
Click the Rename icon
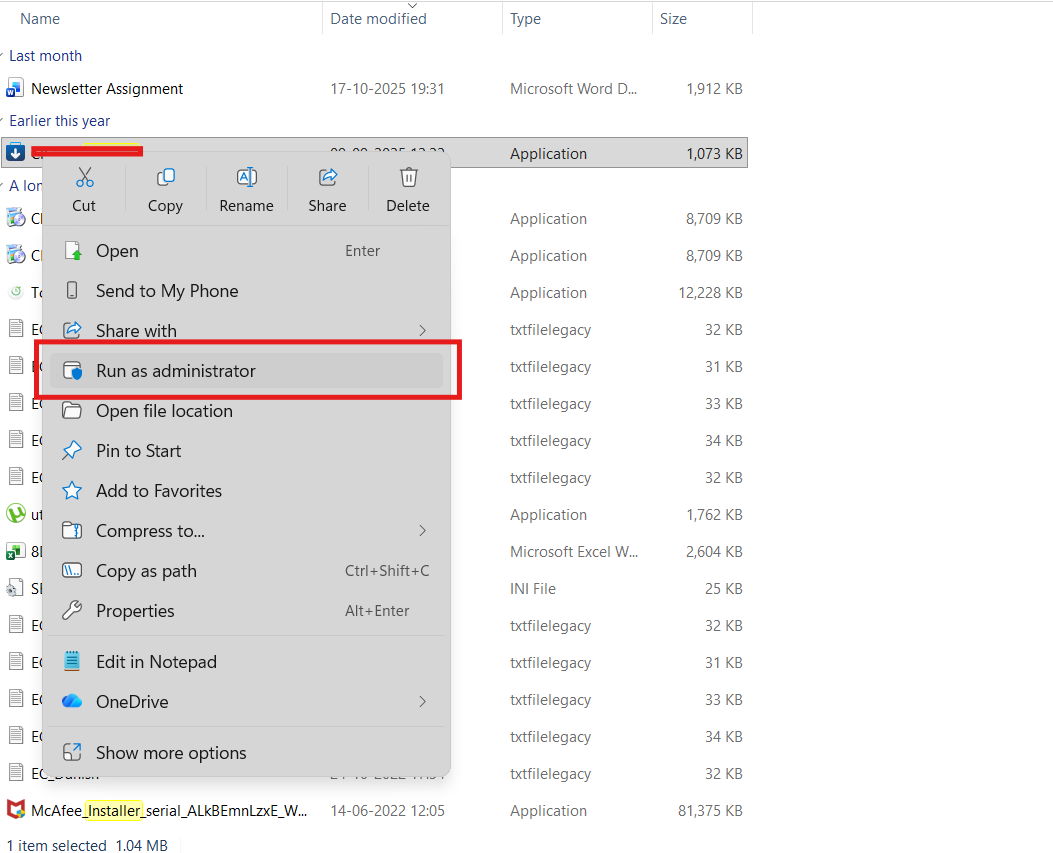click(x=246, y=178)
